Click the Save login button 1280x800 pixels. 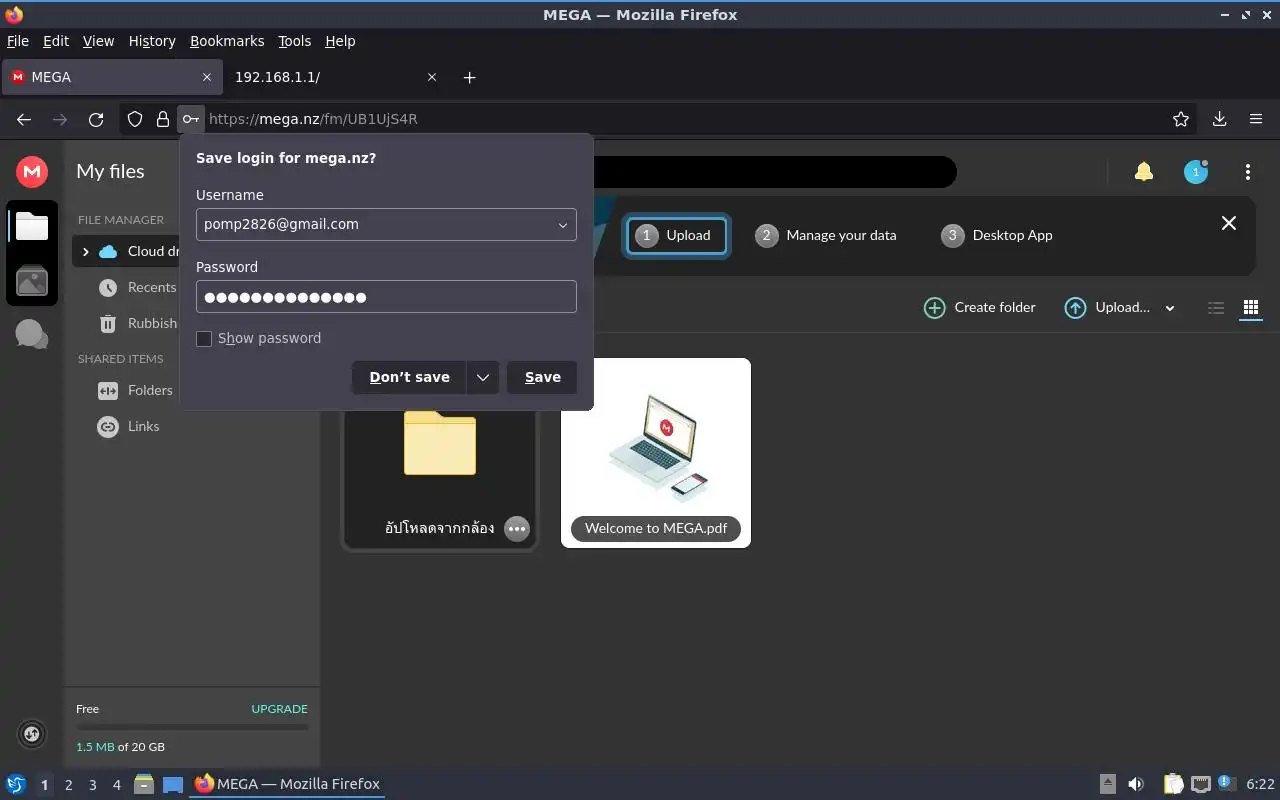pos(542,377)
